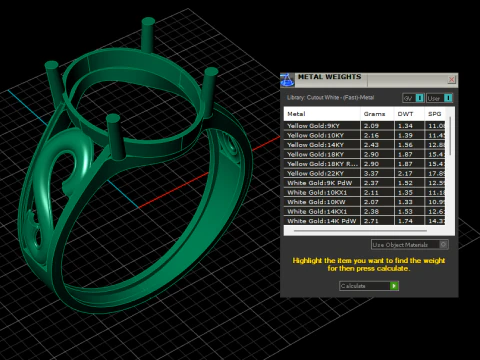The width and height of the screenshot is (480, 360).
Task: Sort by the Metal column header
Action: pyautogui.click(x=322, y=114)
